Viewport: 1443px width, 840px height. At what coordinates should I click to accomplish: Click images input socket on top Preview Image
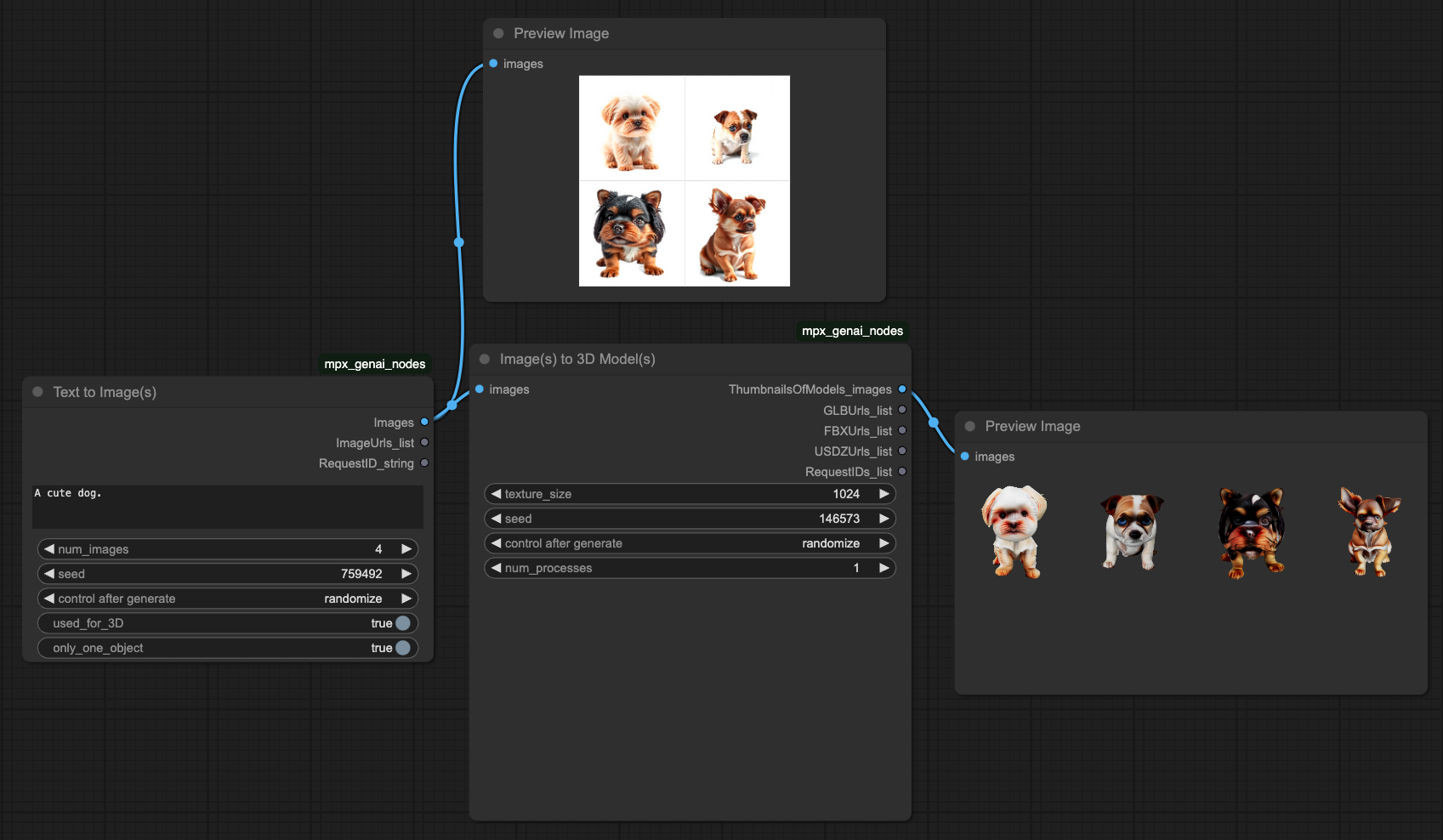click(x=493, y=63)
